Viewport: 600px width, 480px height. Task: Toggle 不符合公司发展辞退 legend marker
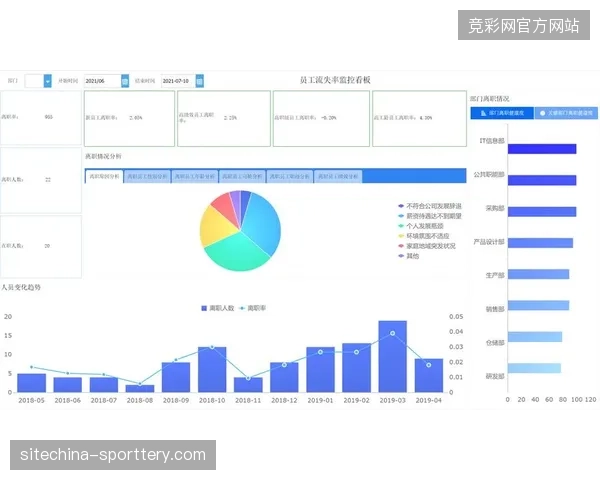click(x=401, y=206)
